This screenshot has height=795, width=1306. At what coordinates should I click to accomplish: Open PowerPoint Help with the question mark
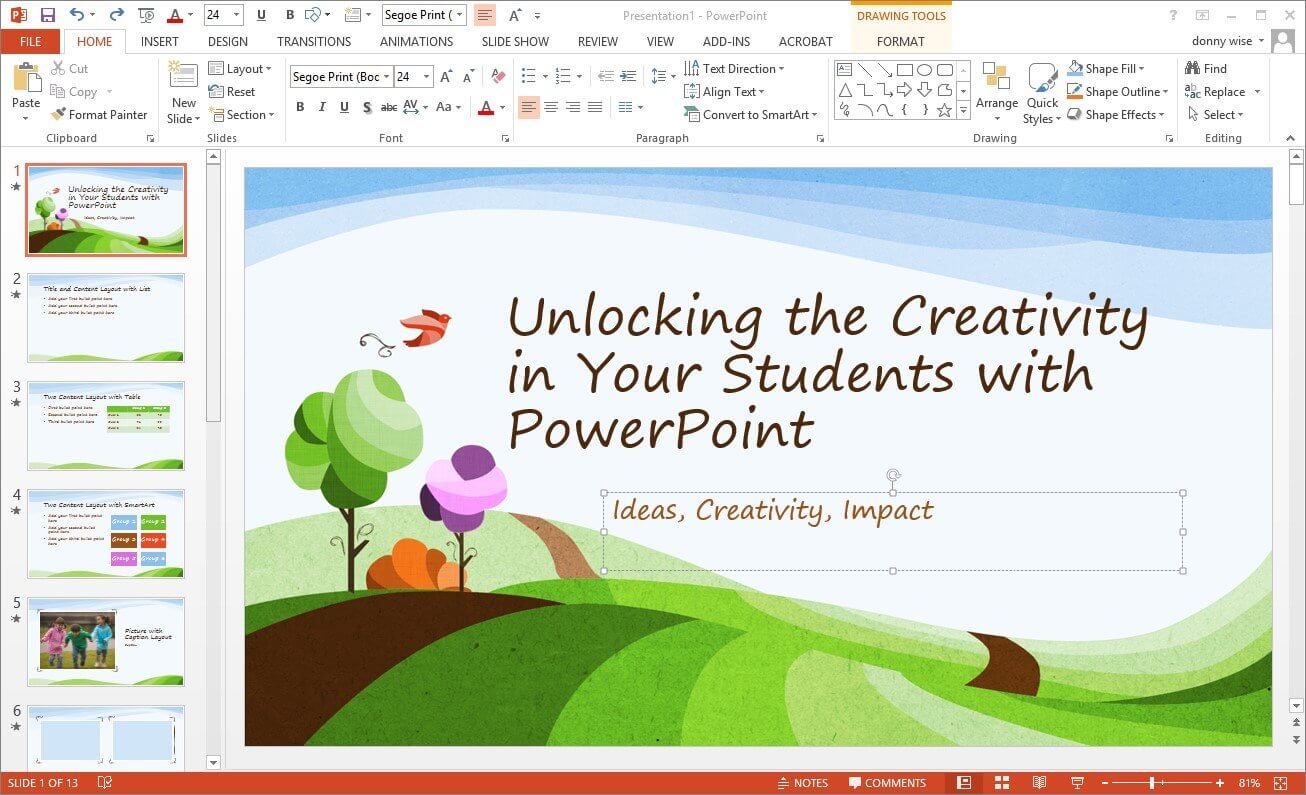click(x=1173, y=15)
